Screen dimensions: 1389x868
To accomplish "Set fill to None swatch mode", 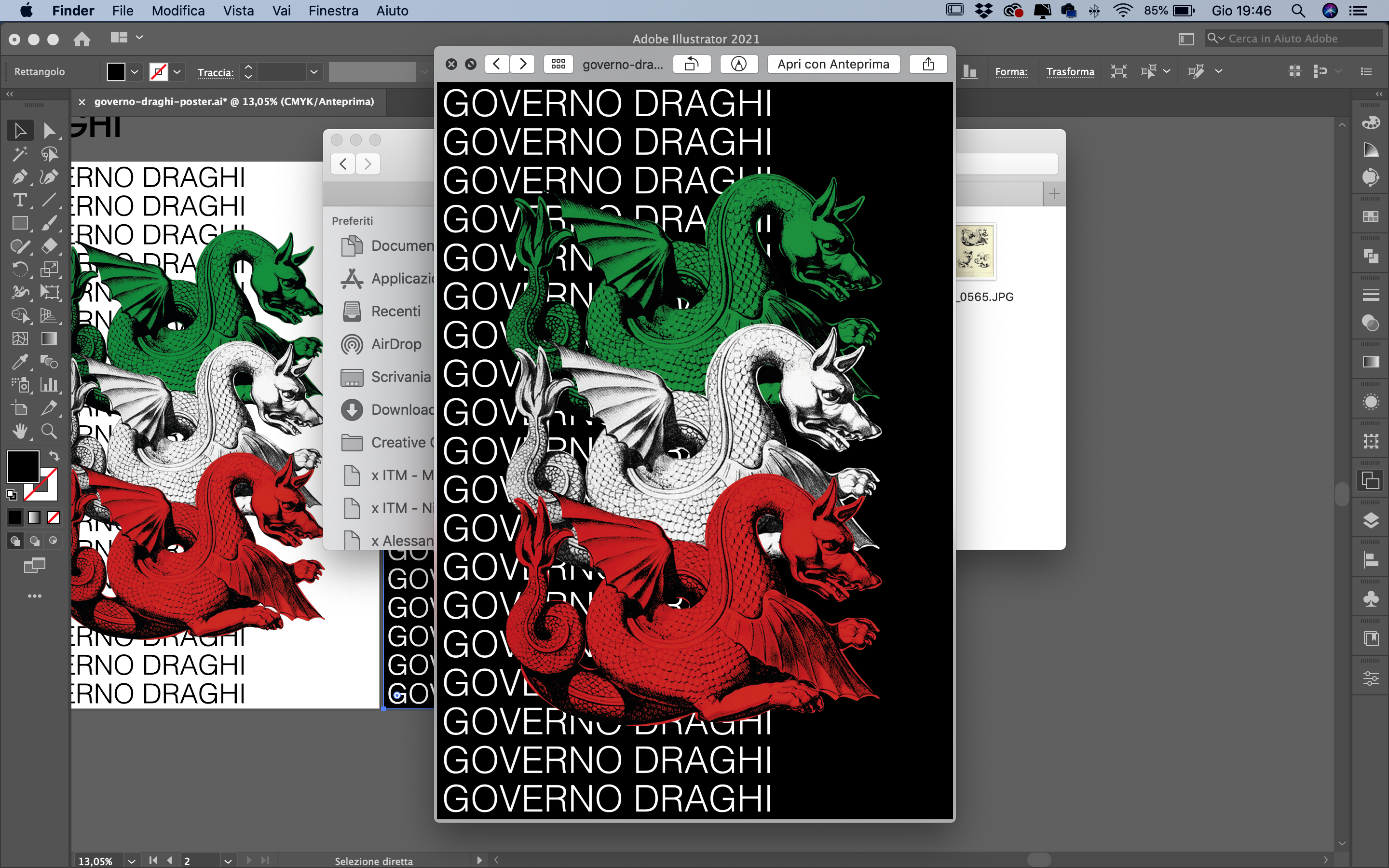I will click(x=54, y=518).
